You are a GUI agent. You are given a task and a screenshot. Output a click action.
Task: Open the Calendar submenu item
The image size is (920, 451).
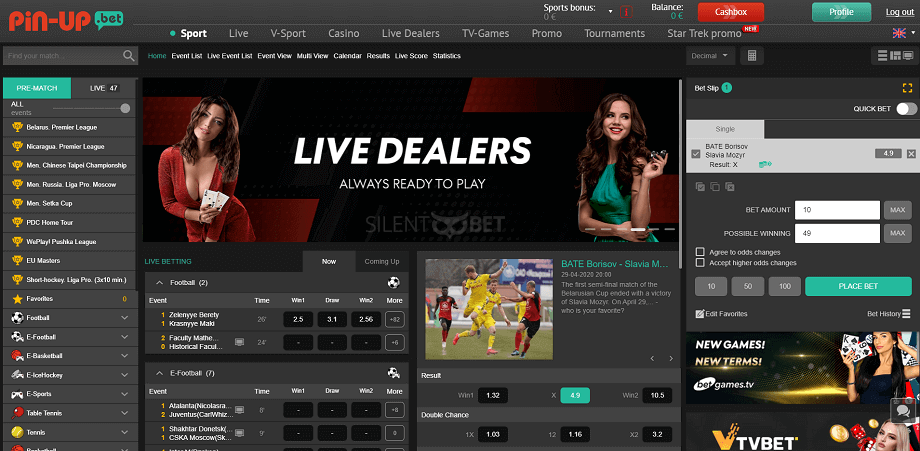click(x=347, y=56)
